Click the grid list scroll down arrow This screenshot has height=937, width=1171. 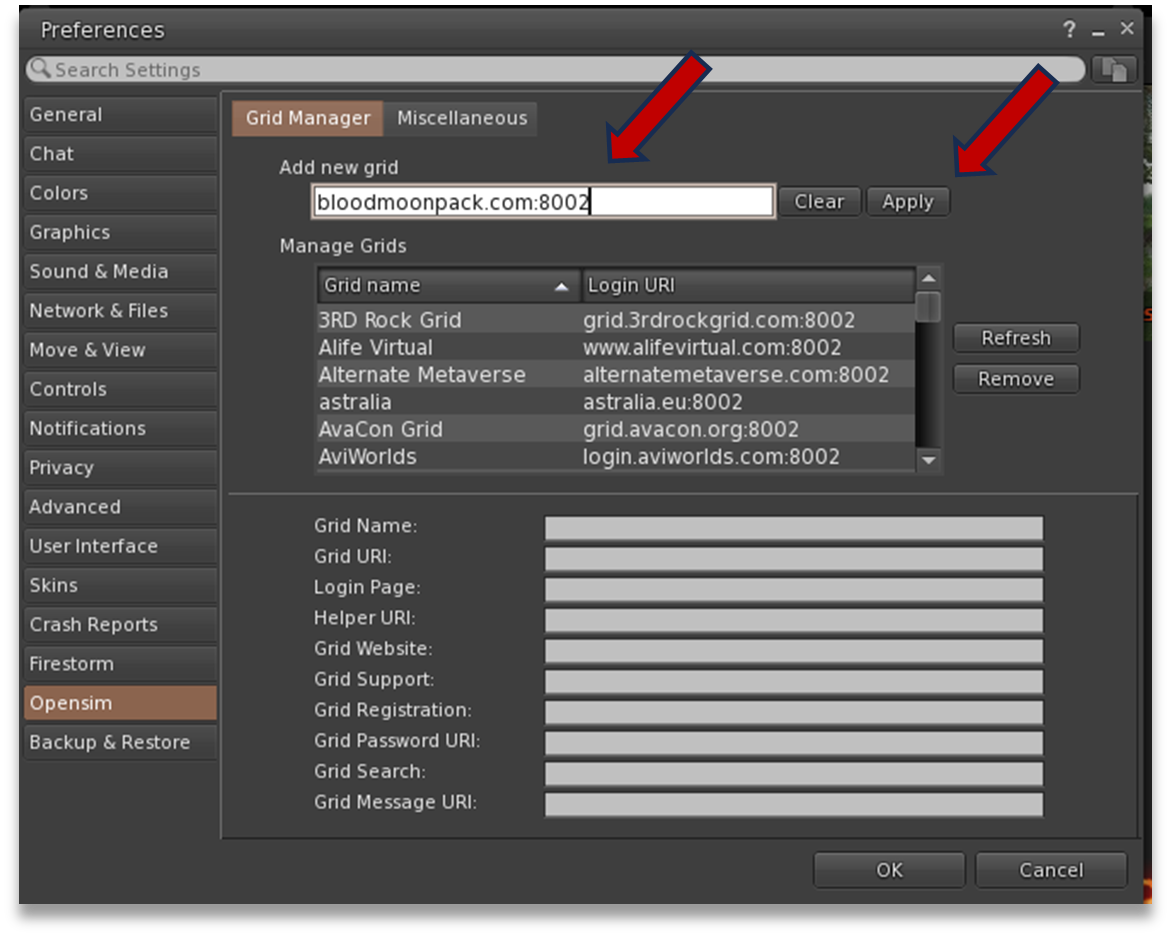(928, 460)
